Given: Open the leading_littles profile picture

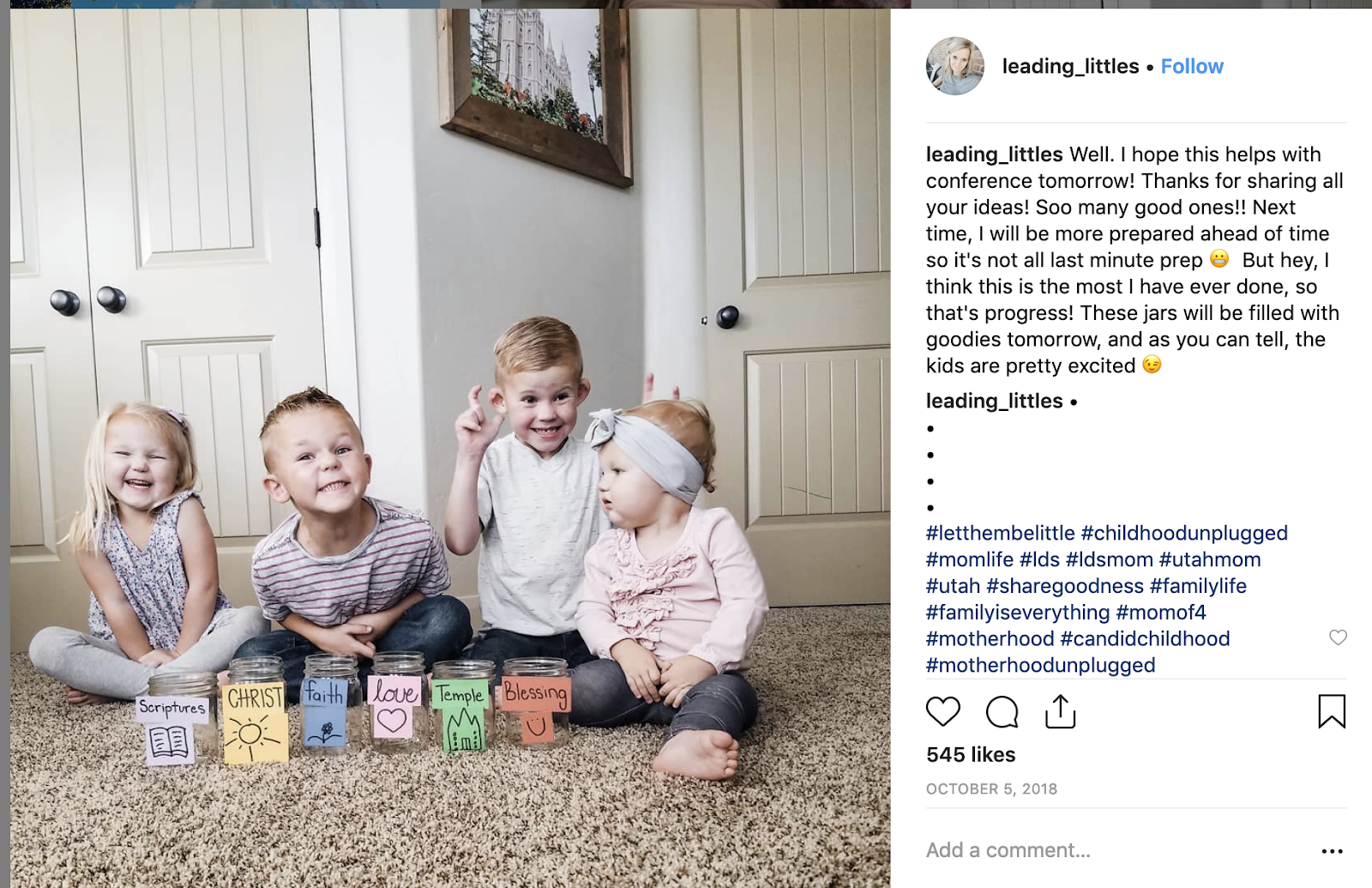Looking at the screenshot, I should pyautogui.click(x=954, y=66).
